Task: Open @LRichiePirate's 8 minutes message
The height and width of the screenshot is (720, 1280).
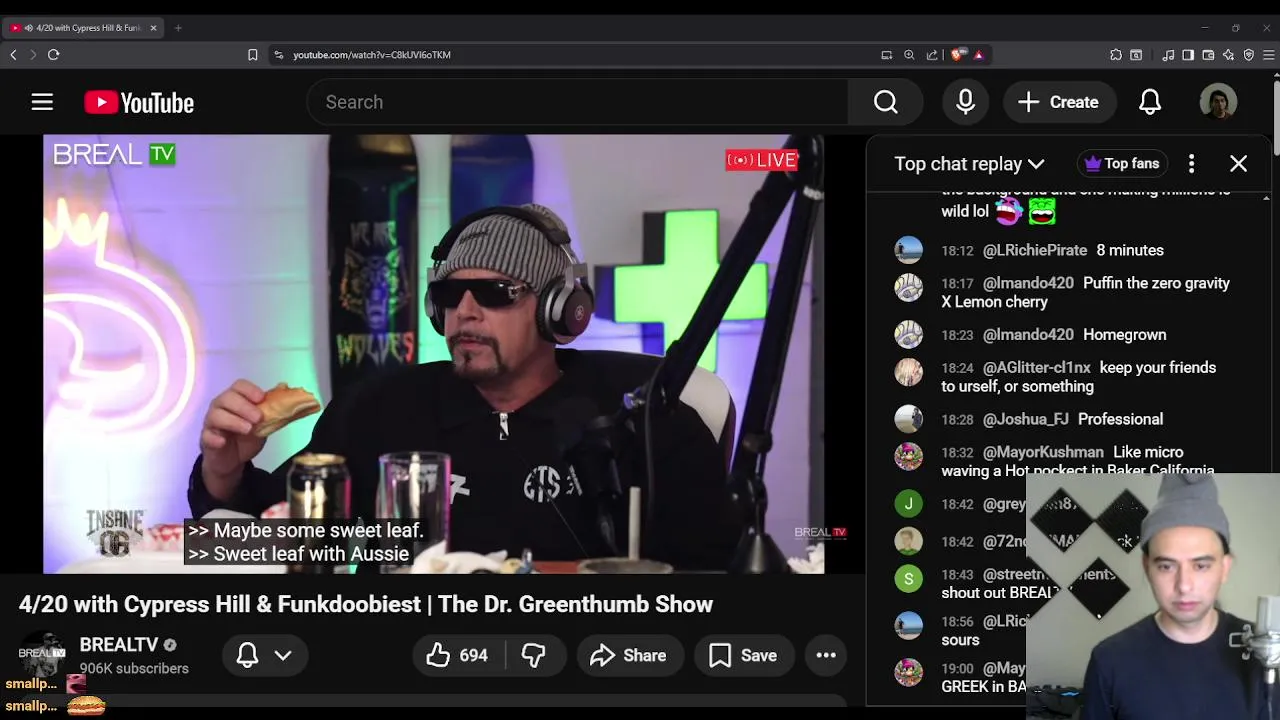Action: (1052, 250)
